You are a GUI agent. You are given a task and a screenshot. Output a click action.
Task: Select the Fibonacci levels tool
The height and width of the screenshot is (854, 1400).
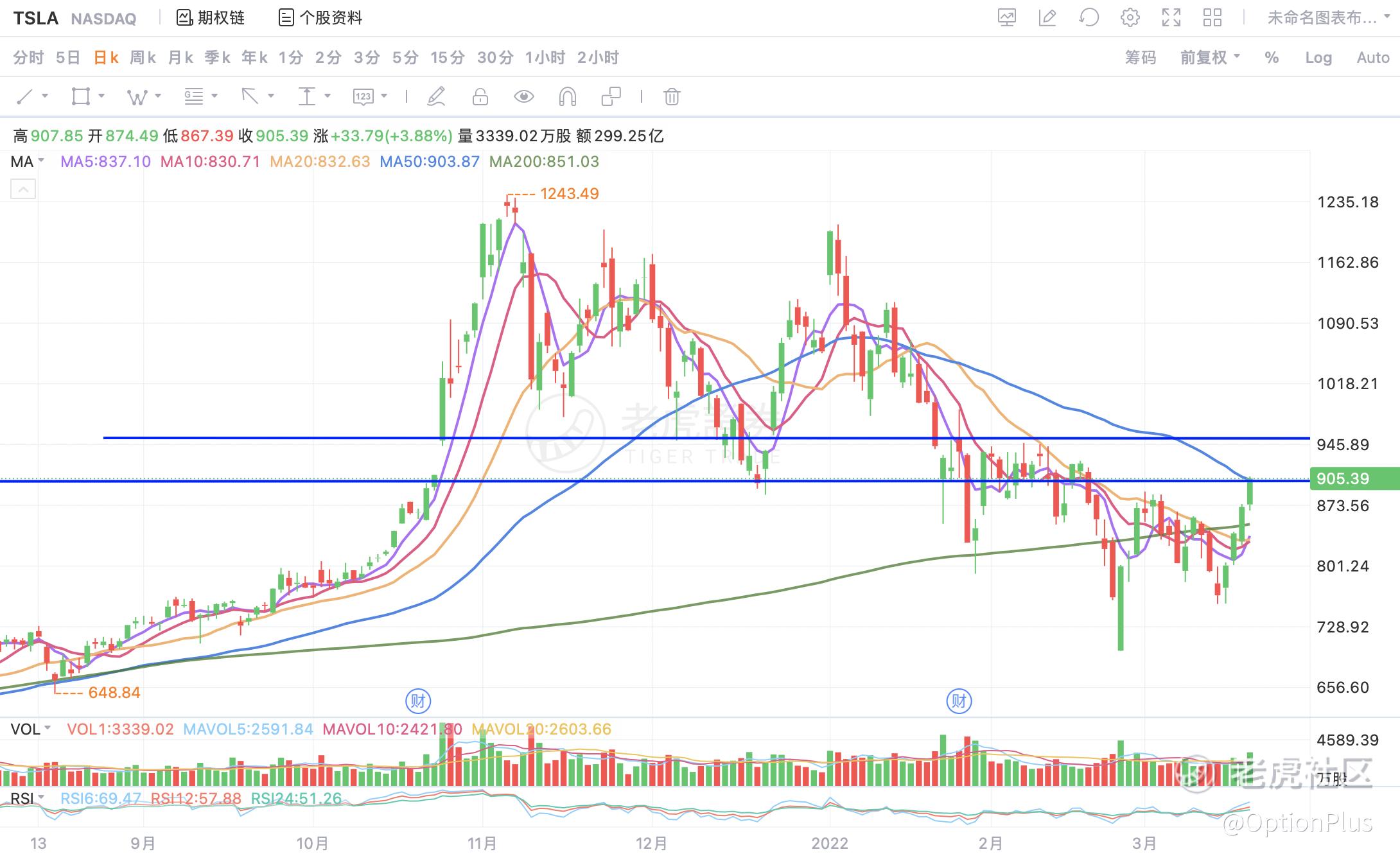(x=193, y=97)
